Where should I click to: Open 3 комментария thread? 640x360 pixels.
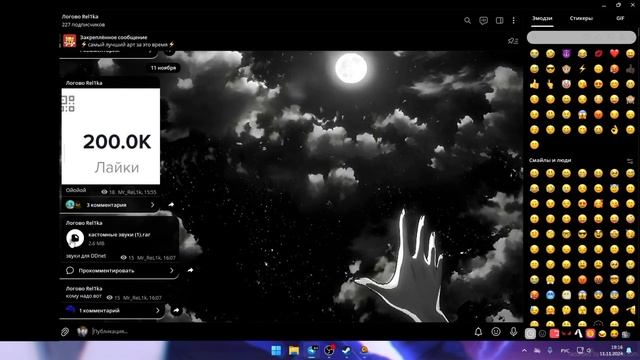[x=110, y=205]
